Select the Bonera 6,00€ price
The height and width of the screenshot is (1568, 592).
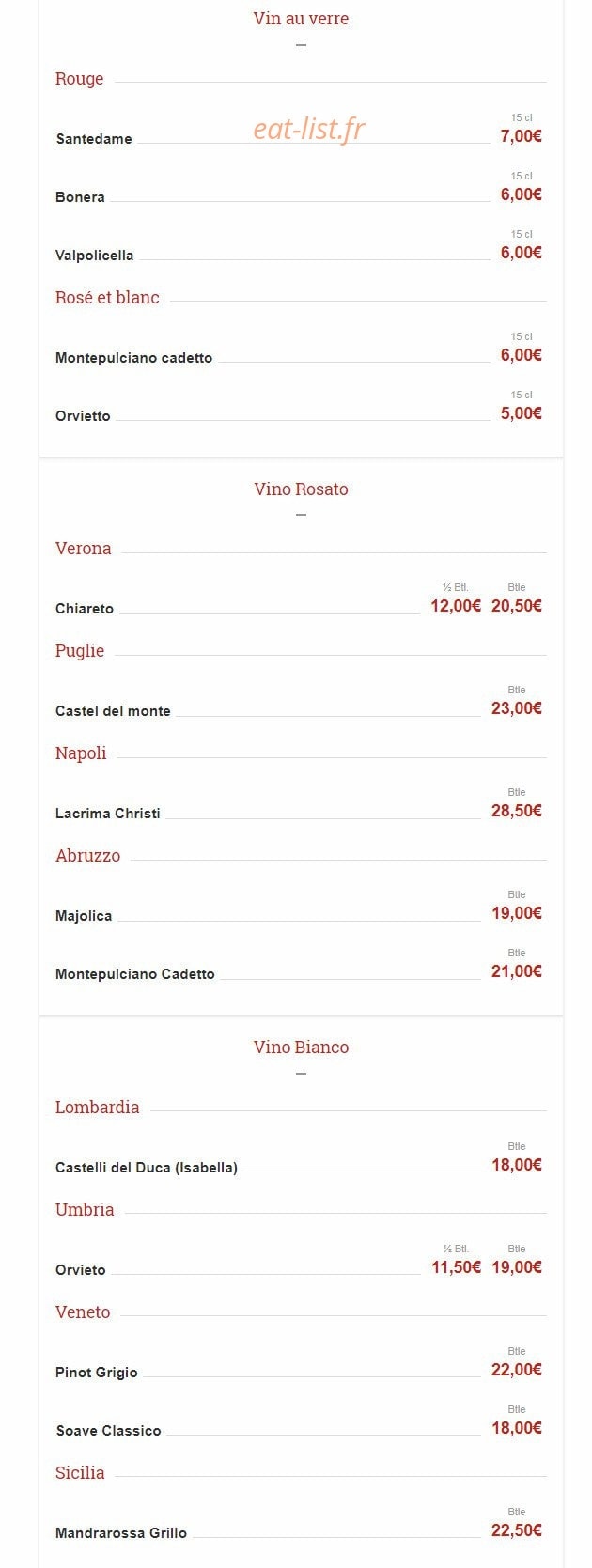point(522,194)
